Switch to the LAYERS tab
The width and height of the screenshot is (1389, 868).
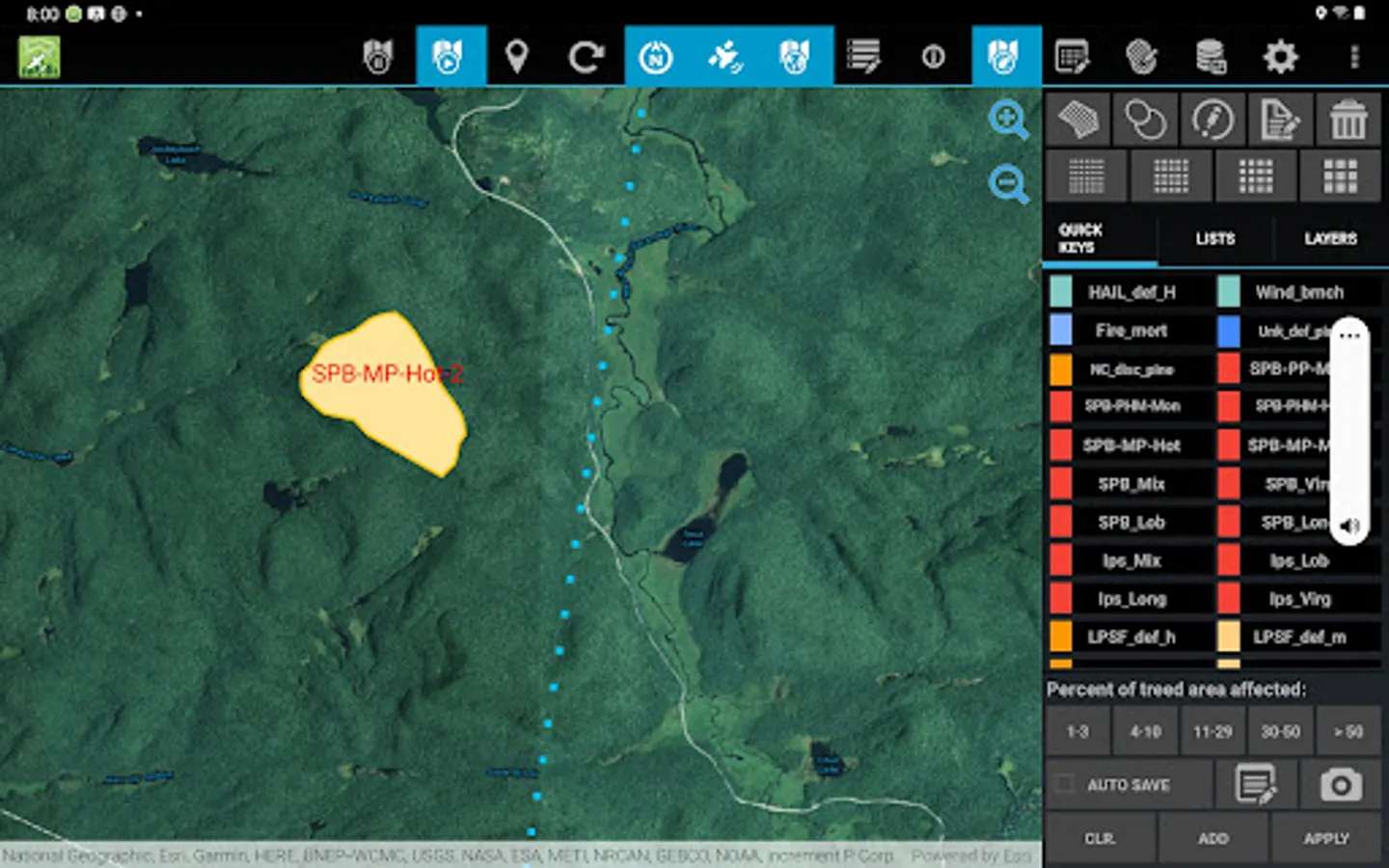1329,239
